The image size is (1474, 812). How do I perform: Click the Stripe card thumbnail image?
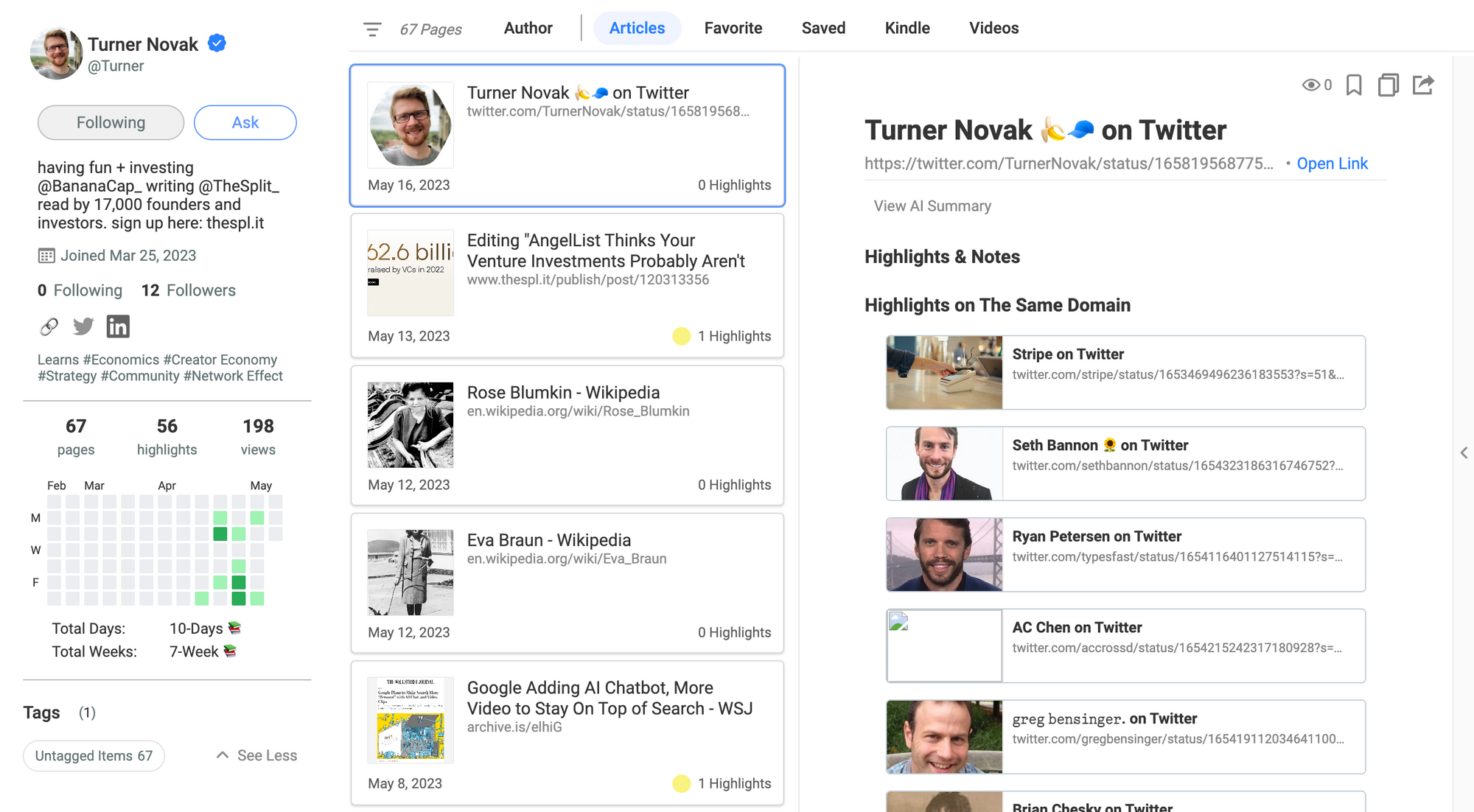[945, 372]
